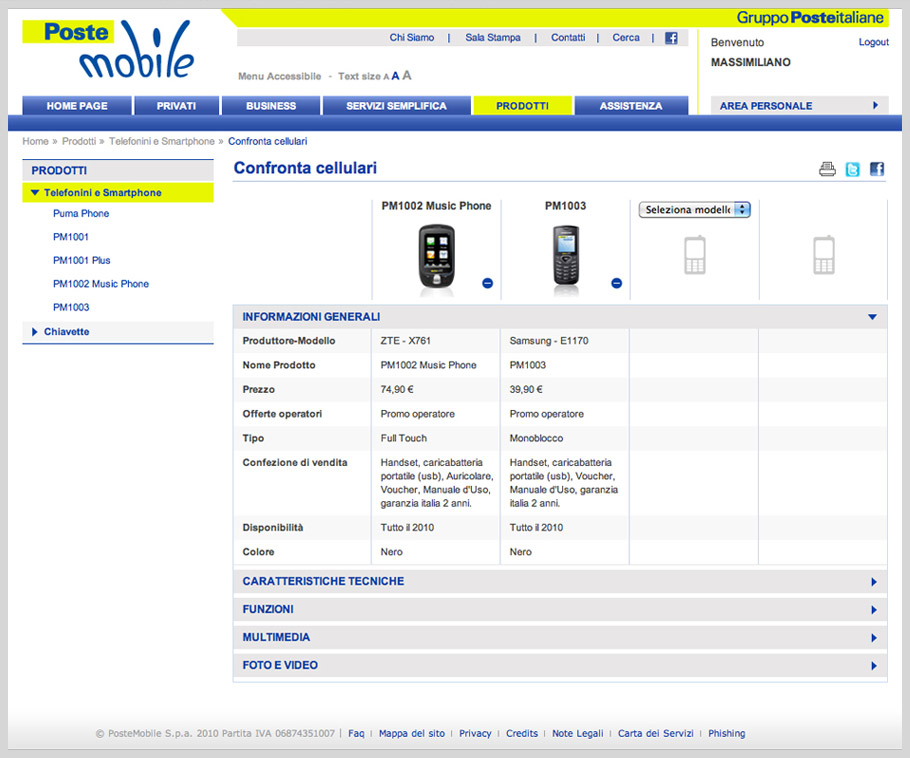This screenshot has height=758, width=910.
Task: Click the Gruppo Posteitaliane header link
Action: coord(810,18)
